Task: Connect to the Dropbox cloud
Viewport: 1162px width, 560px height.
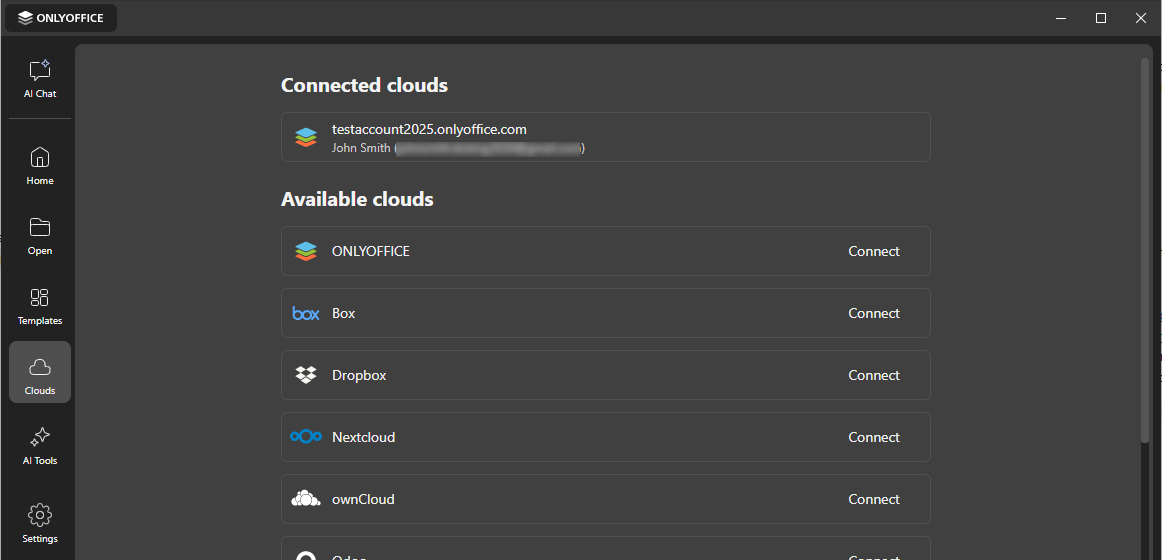Action: point(874,376)
